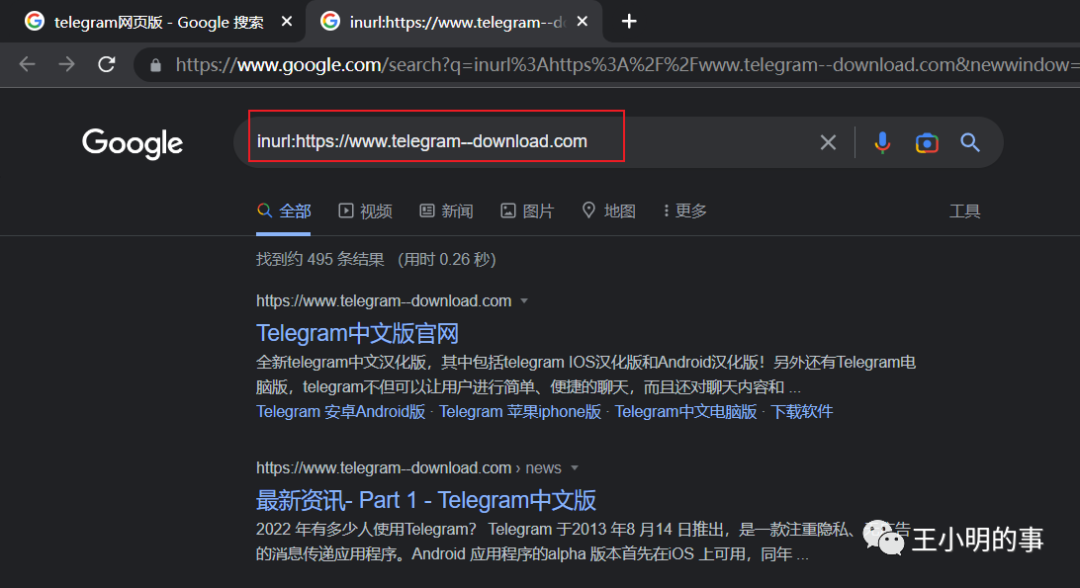Open the 下载软件 sitelink
Image resolution: width=1080 pixels, height=588 pixels.
click(x=802, y=412)
